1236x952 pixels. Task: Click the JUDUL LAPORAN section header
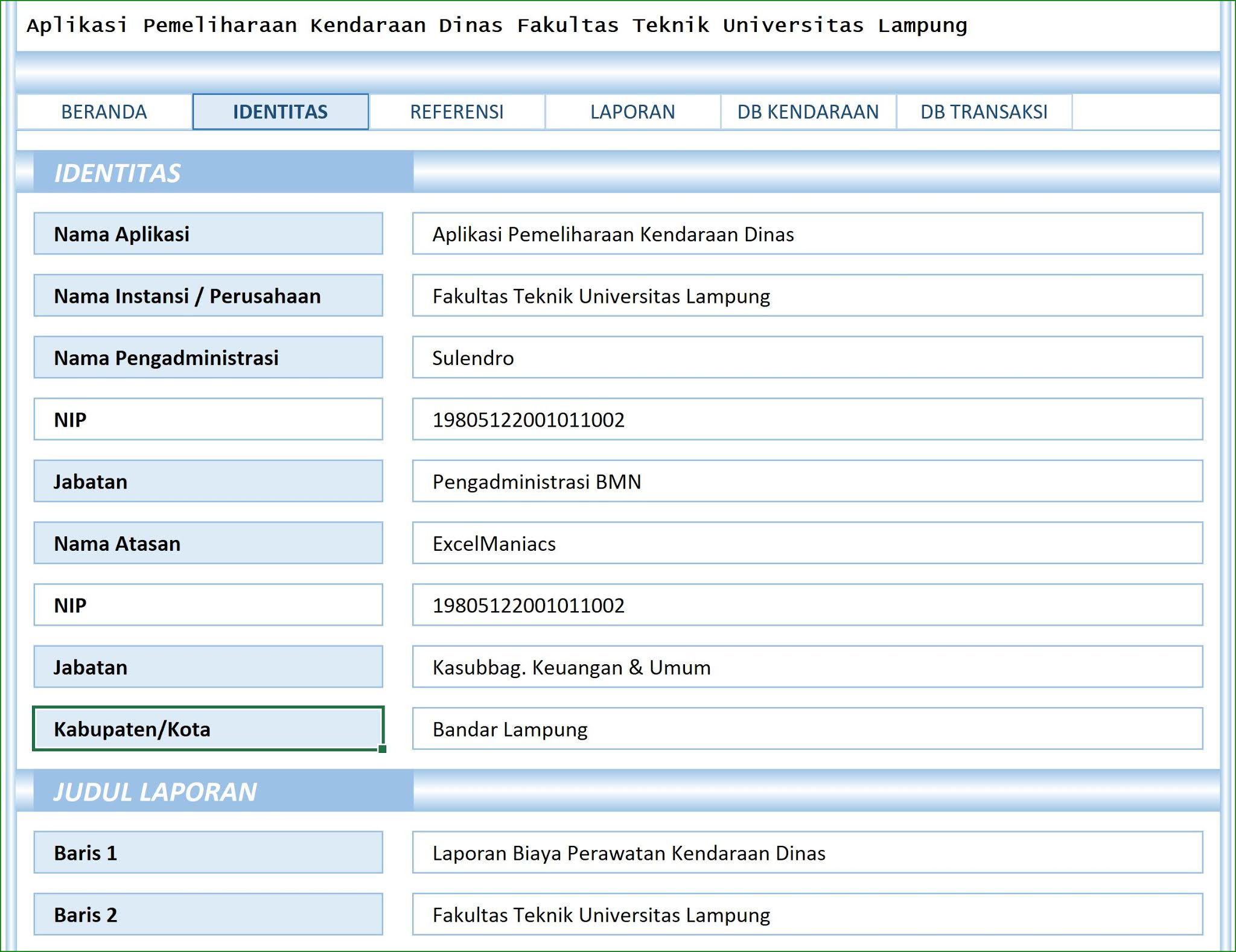coord(223,792)
